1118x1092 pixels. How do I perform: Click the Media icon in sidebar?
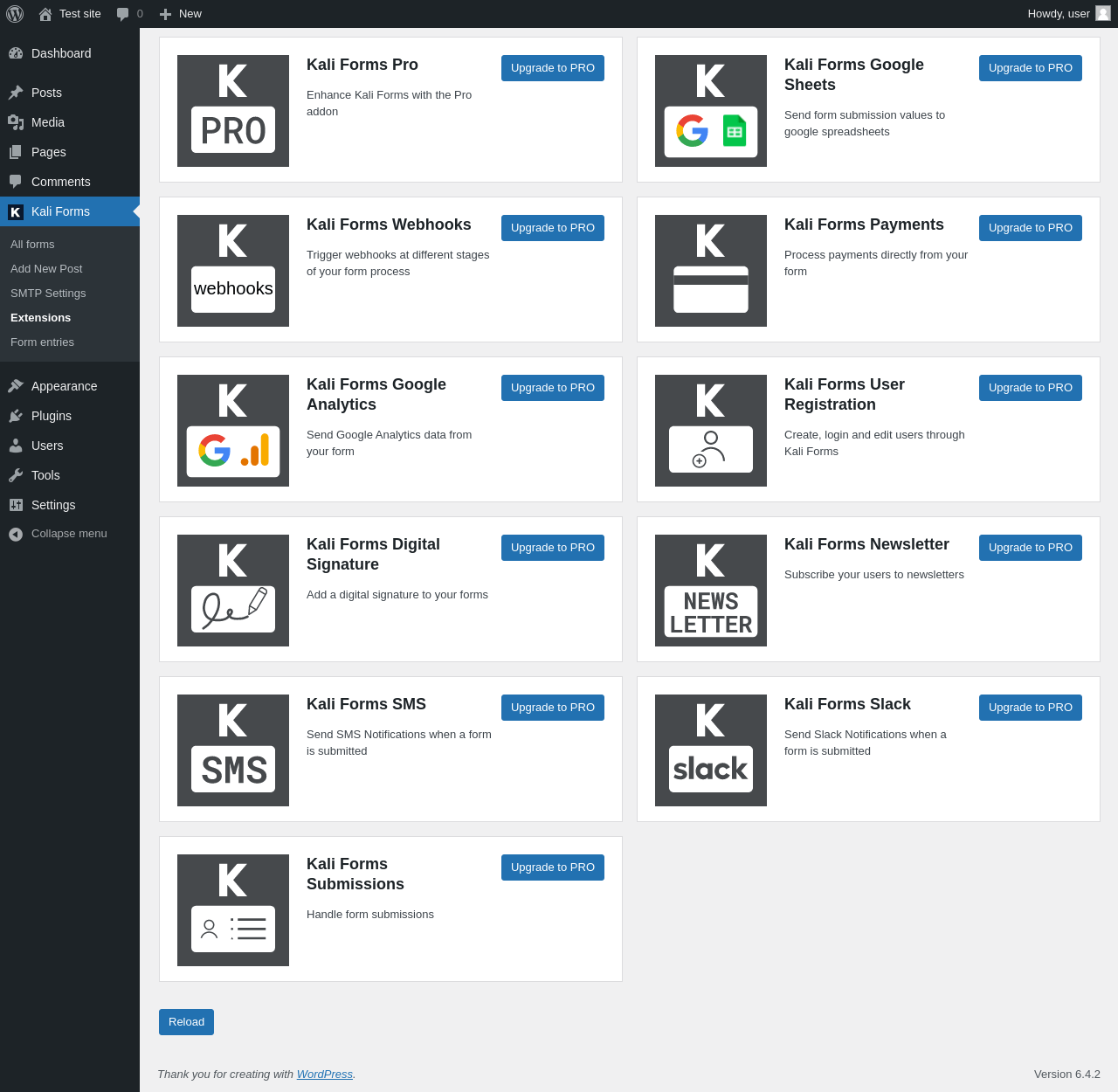point(16,122)
